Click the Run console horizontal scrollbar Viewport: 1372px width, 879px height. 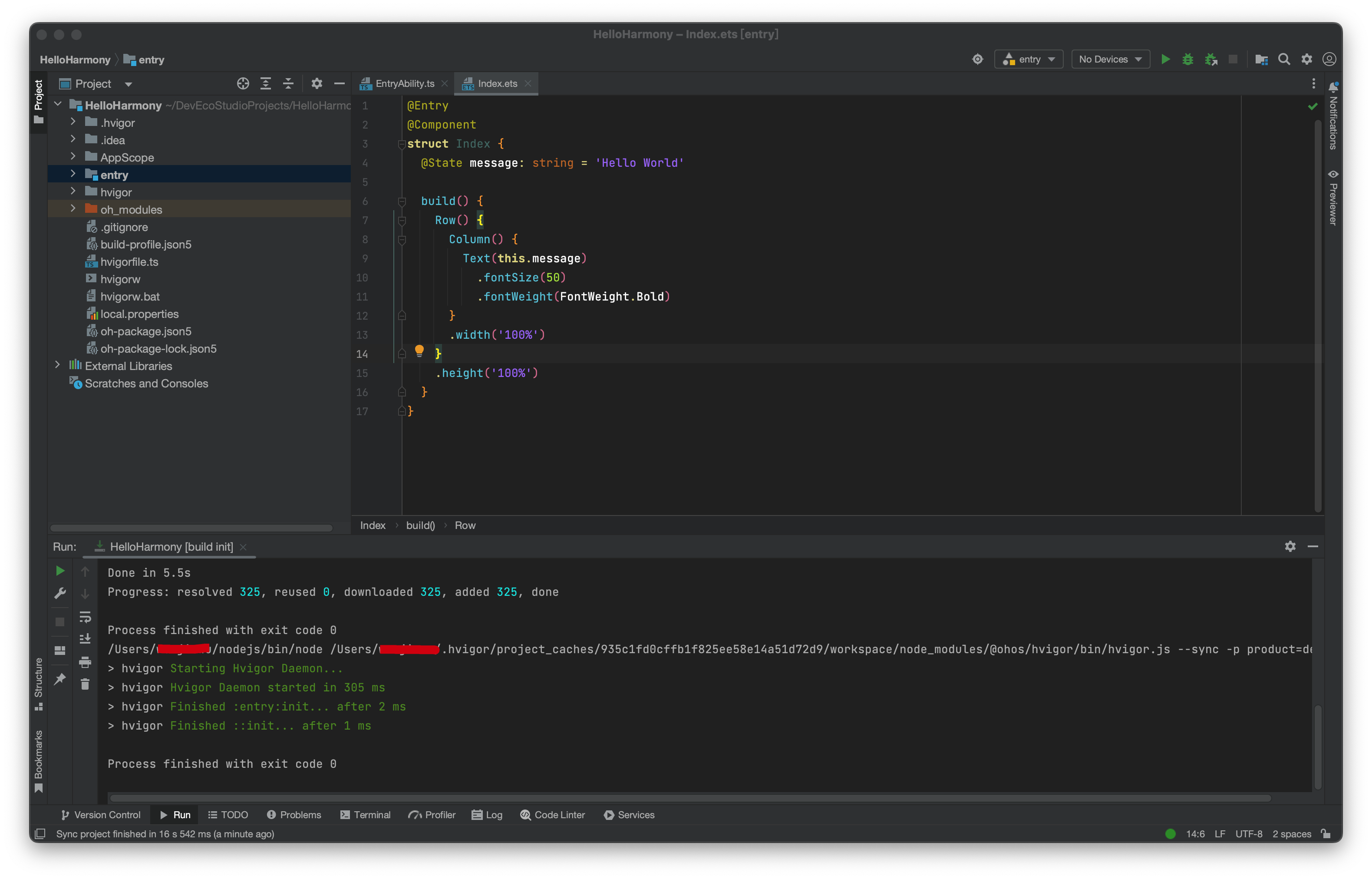coord(690,797)
